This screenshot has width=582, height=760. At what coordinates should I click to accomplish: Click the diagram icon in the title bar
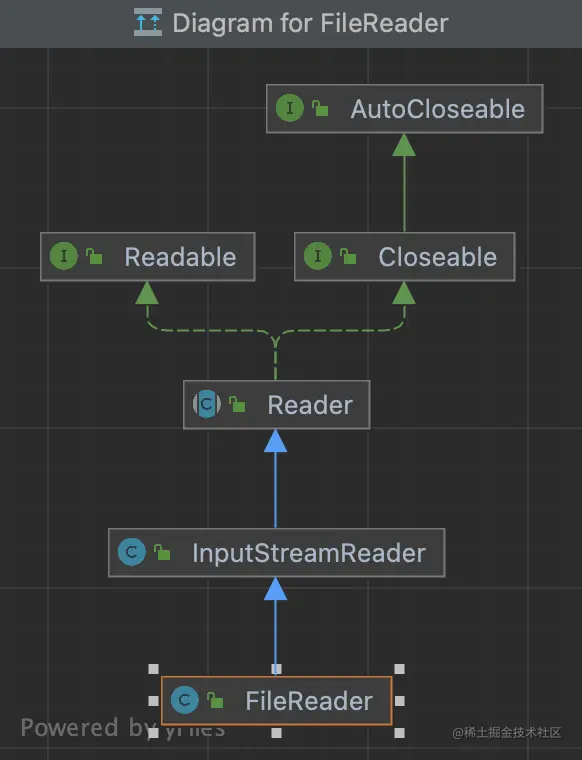[x=148, y=22]
